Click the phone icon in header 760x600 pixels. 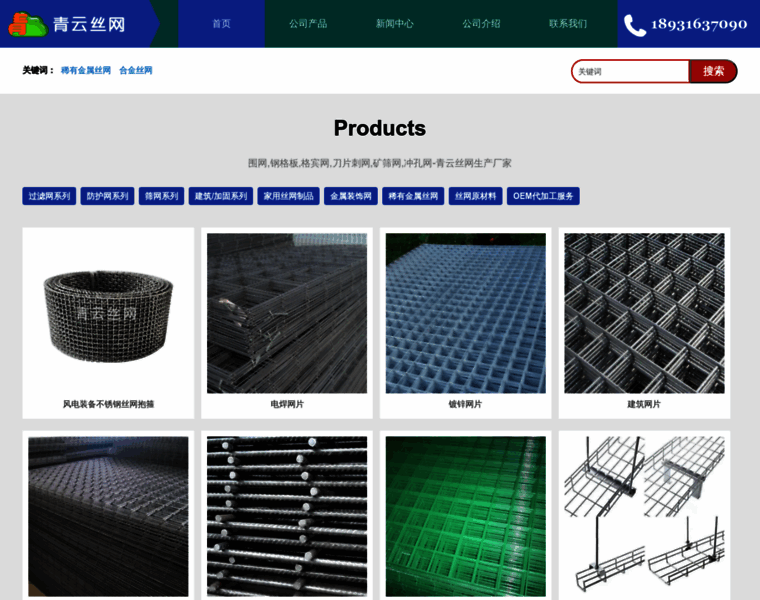point(634,25)
